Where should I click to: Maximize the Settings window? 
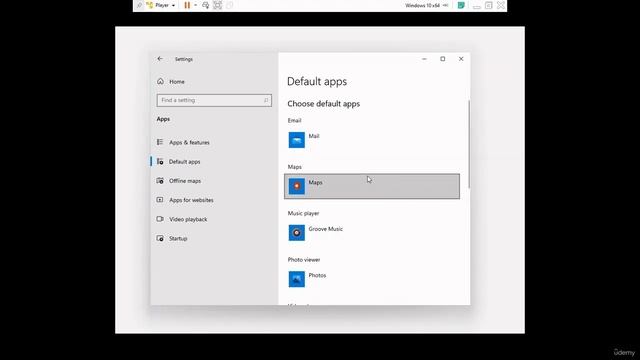(443, 59)
